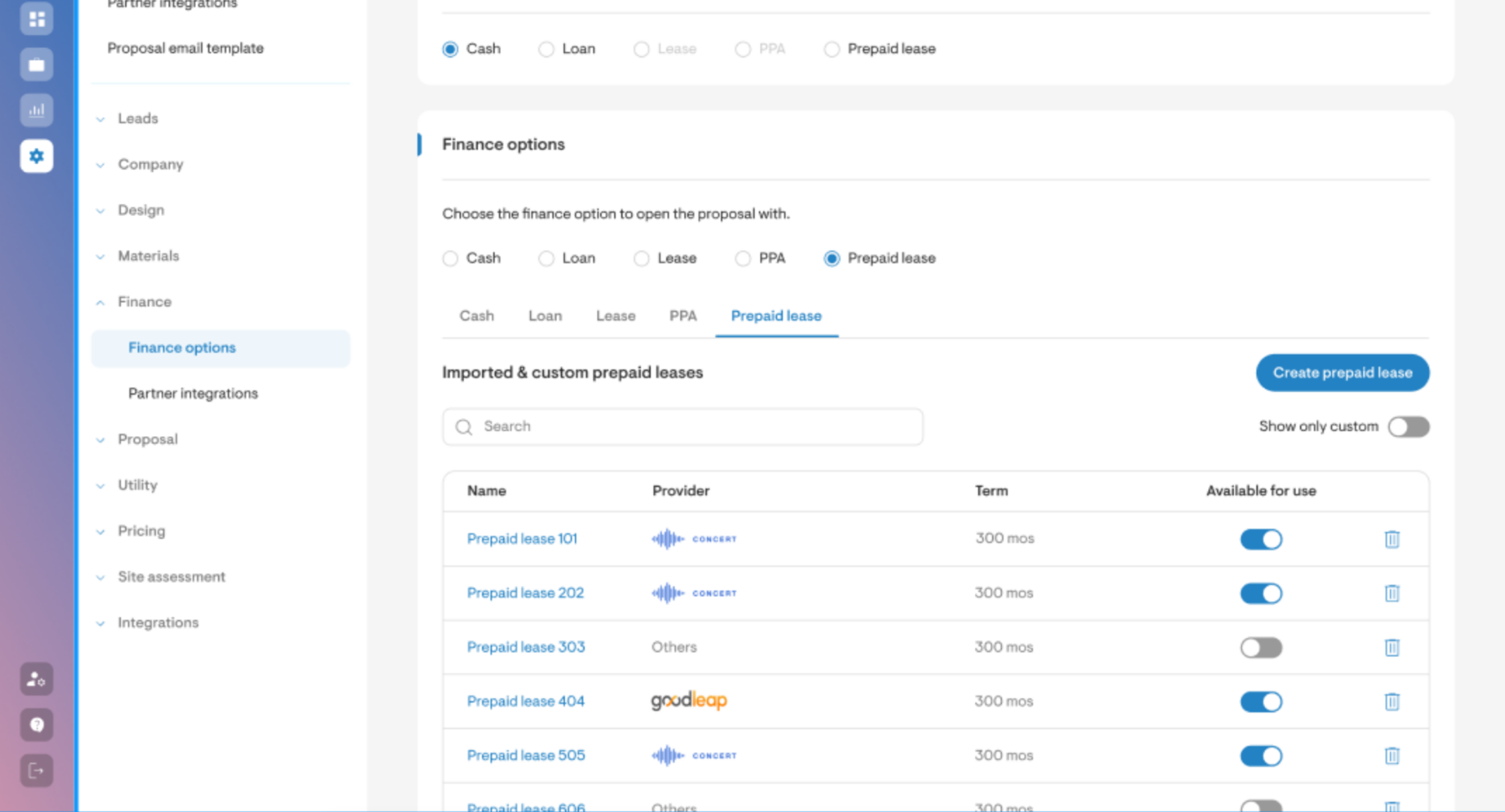
Task: Enable the Show only custom switch
Action: pos(1409,427)
